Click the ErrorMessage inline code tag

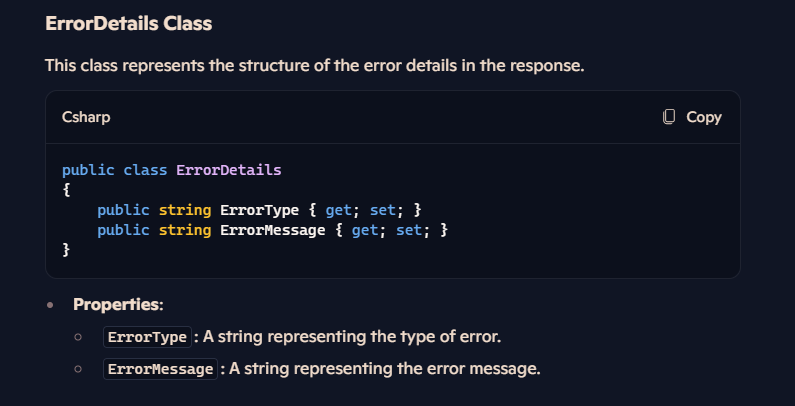[160, 369]
